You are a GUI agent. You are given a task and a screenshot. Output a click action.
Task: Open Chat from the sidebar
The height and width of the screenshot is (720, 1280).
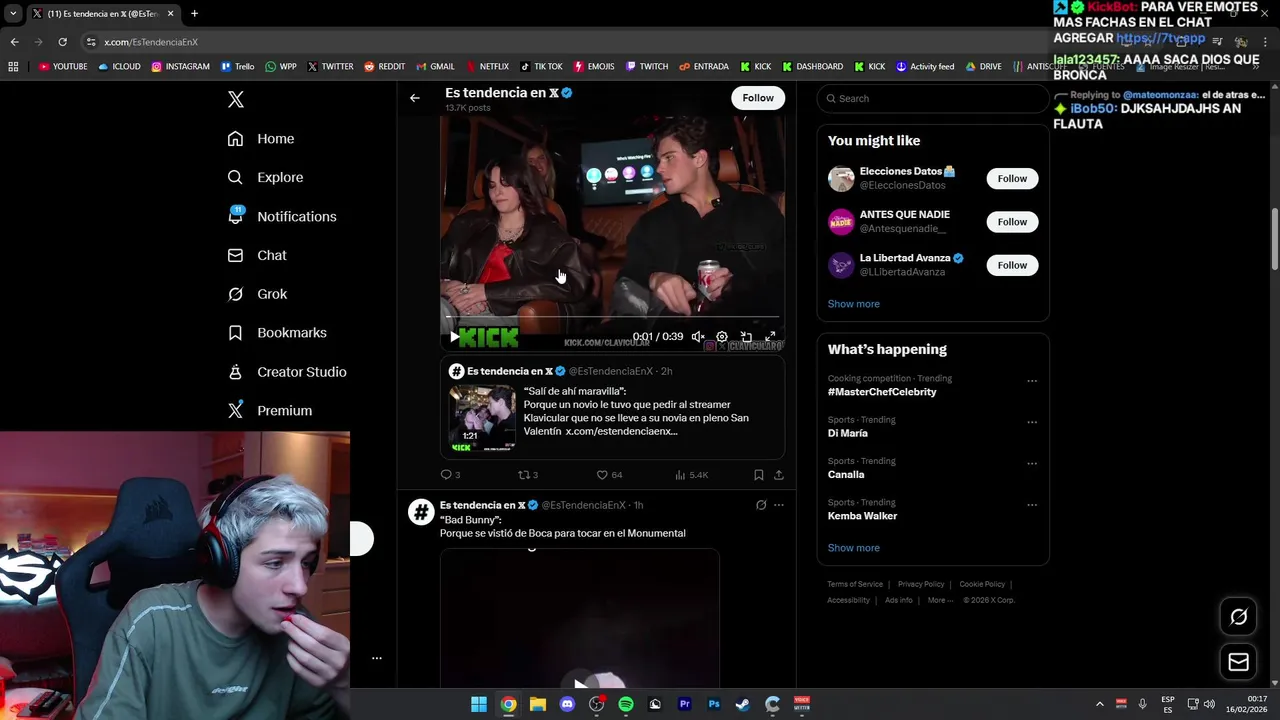click(257, 255)
